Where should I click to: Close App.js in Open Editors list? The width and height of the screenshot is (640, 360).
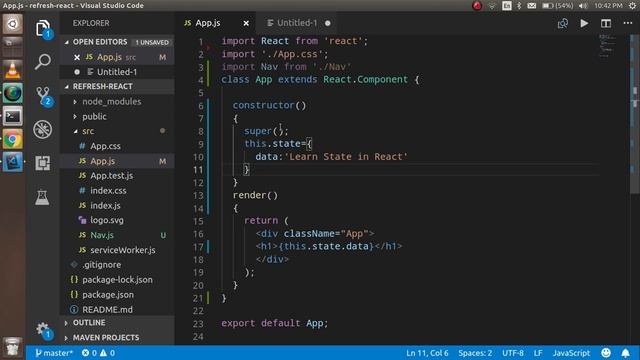point(77,57)
